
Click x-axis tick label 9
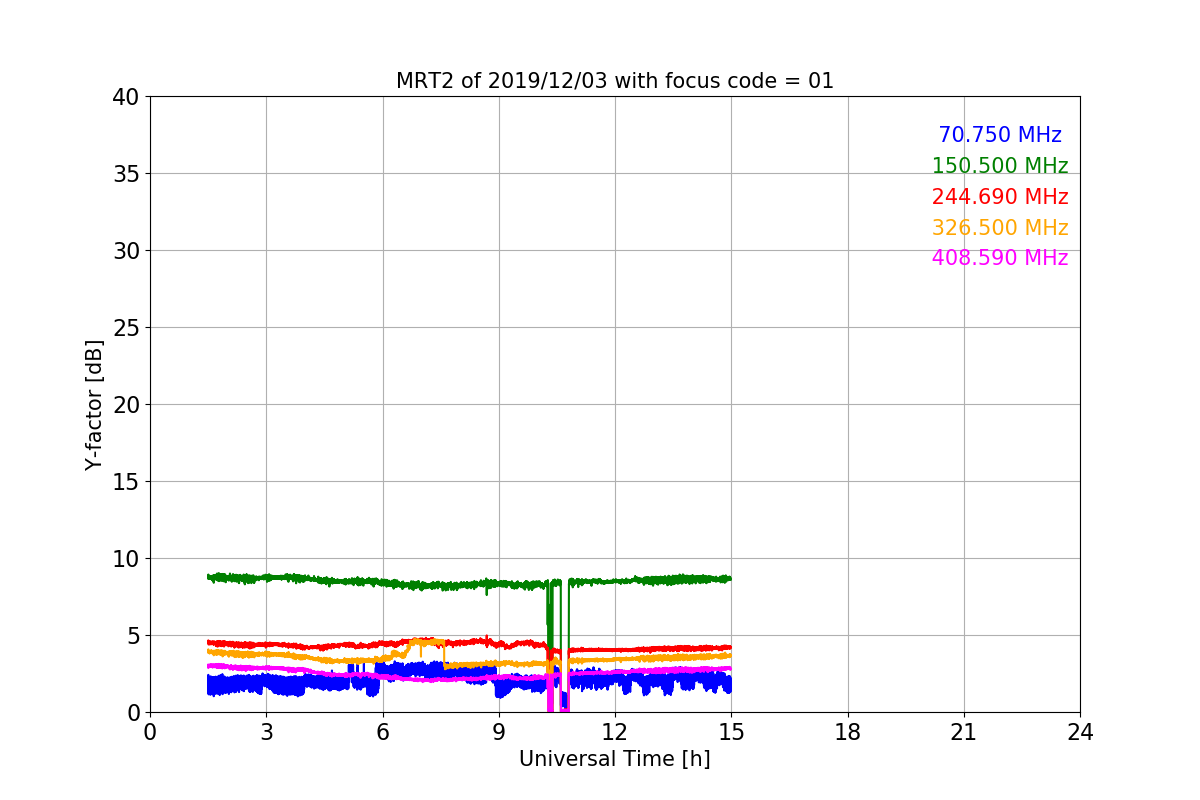[x=499, y=732]
